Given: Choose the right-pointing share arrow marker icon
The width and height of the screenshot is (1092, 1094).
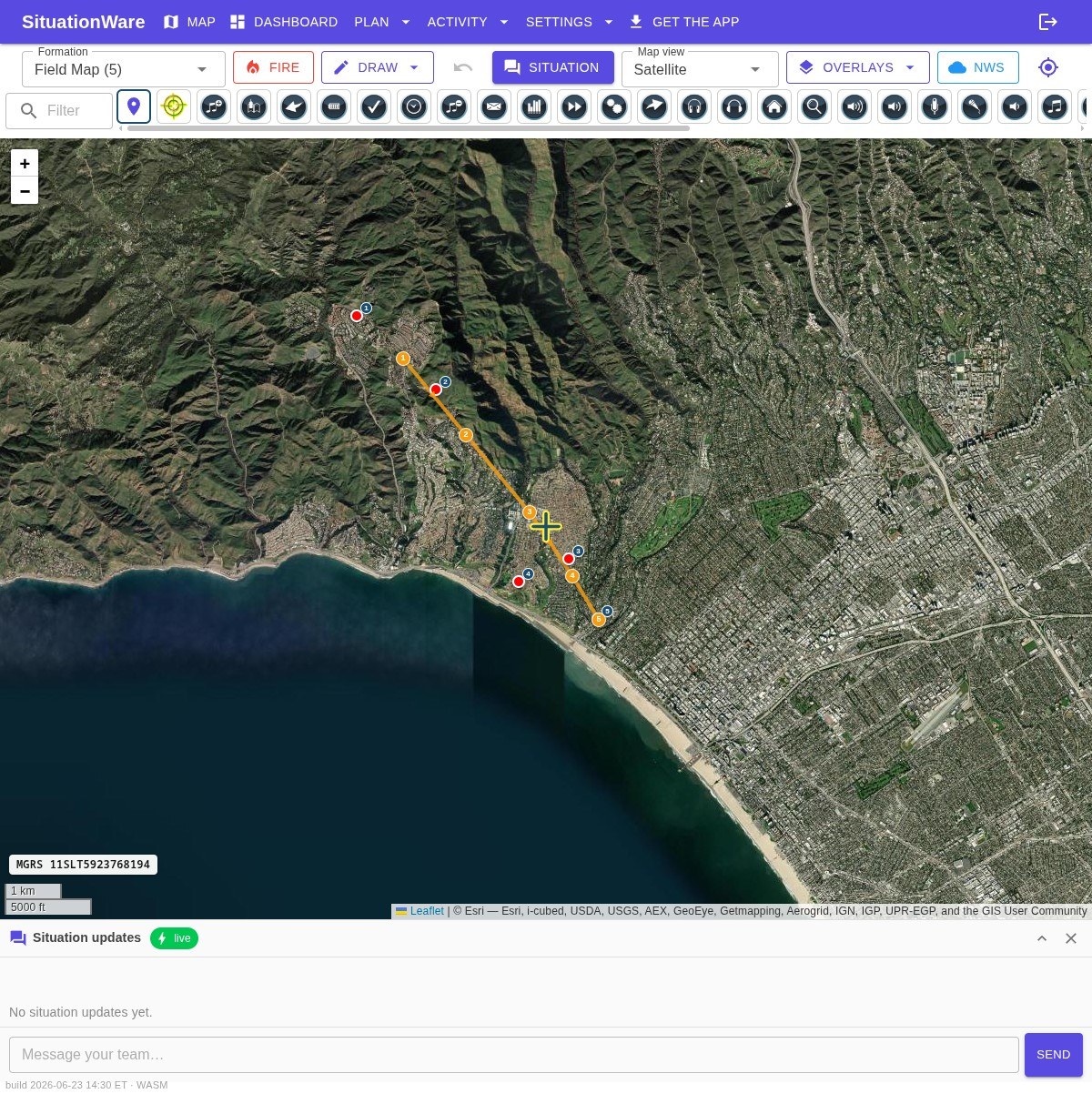Looking at the screenshot, I should (654, 106).
